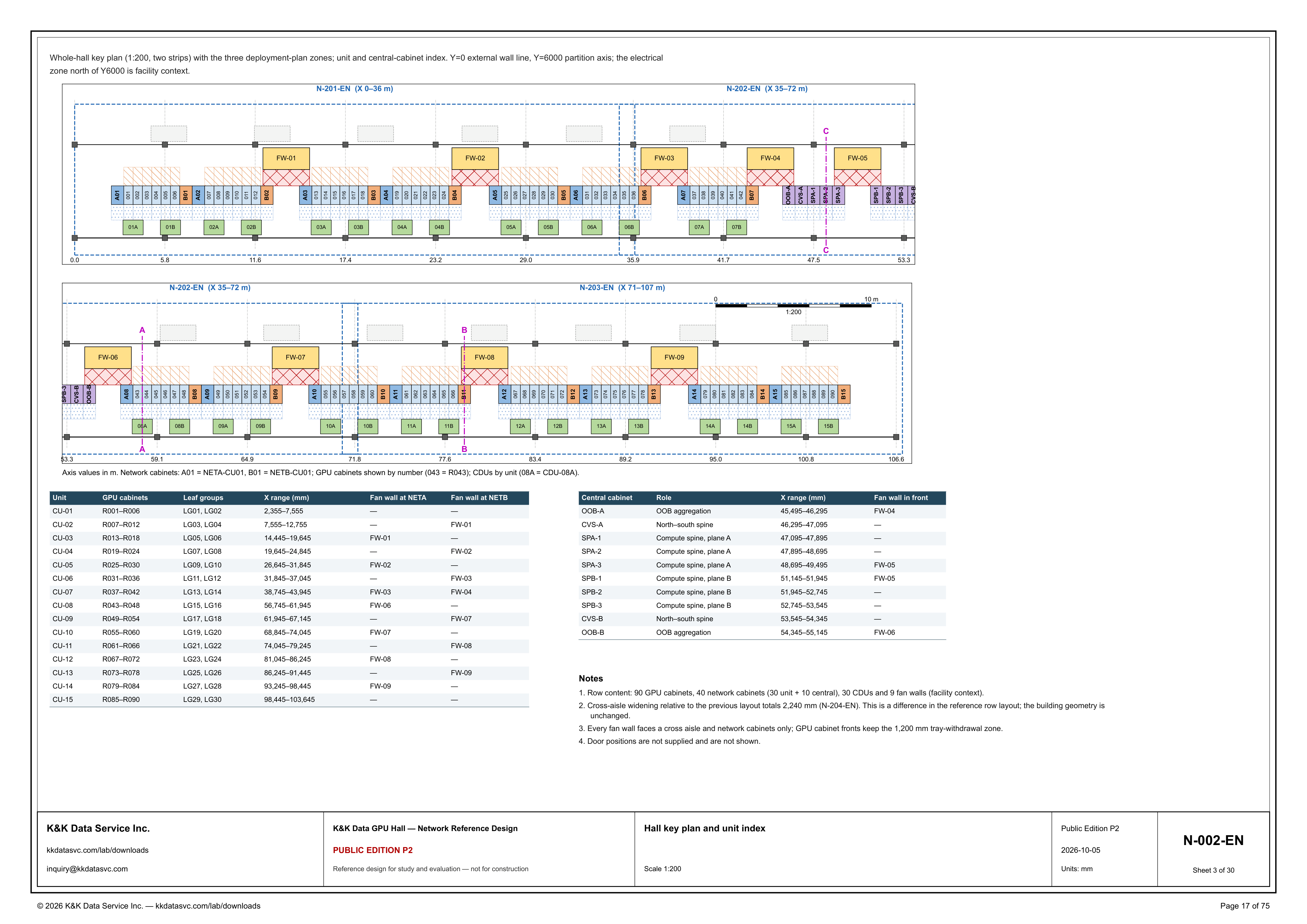Screen dimensions: 1307x924
Task: Select the FW-05 fan wall box in the plan
Action: tap(857, 158)
